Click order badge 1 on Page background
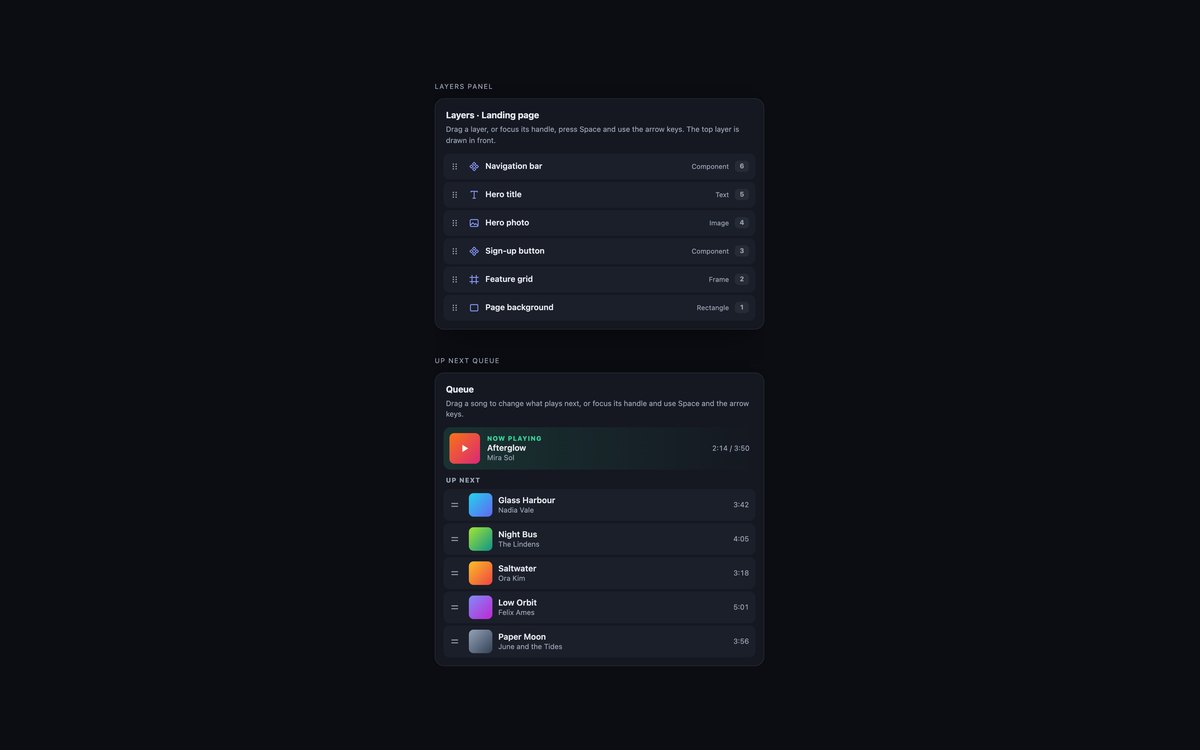Screen dimensions: 1200x750 [742, 308]
